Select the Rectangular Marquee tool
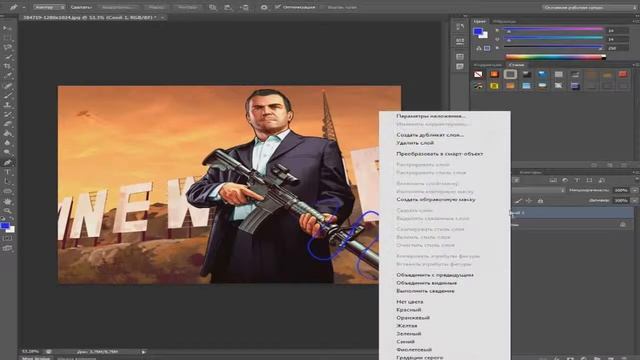Screen dimensions: 640x360 click(x=7, y=38)
